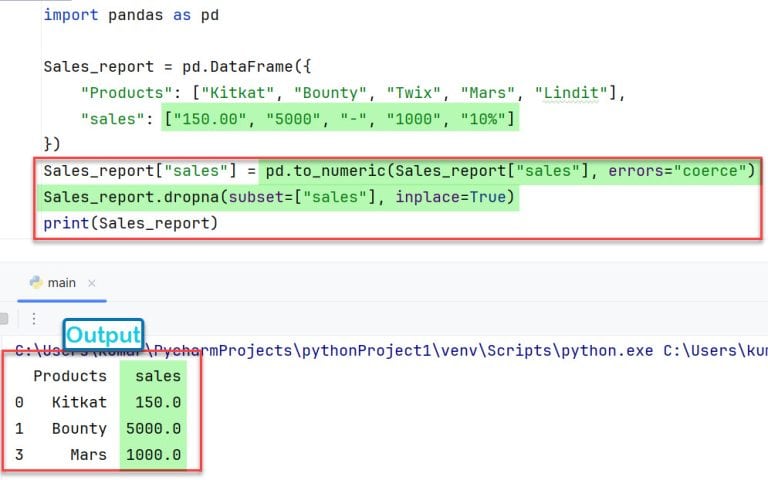This screenshot has width=768, height=480.
Task: Click the "10%" value in sales list
Action: pos(483,119)
